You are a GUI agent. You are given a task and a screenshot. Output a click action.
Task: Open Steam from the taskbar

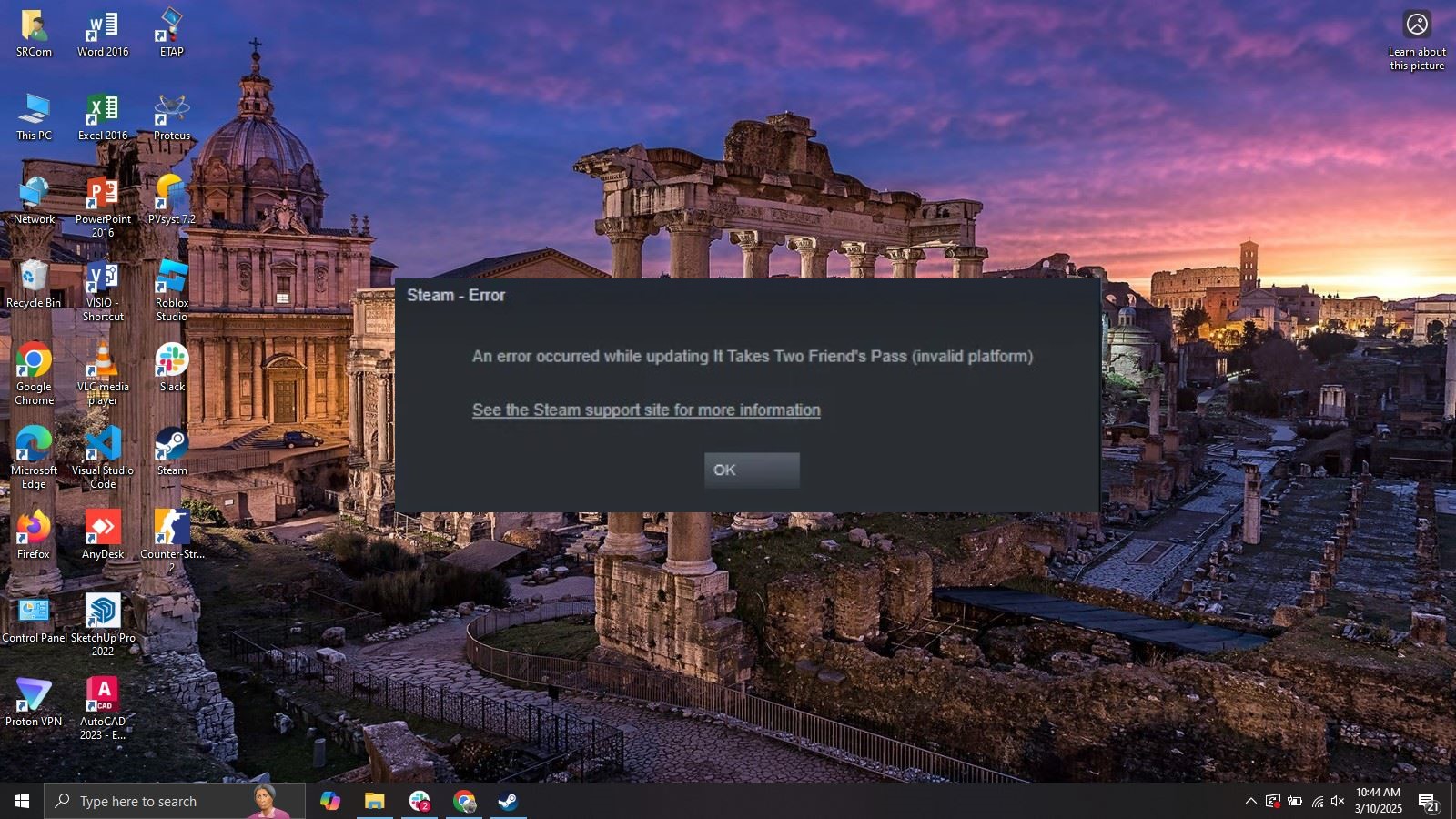[x=508, y=802]
